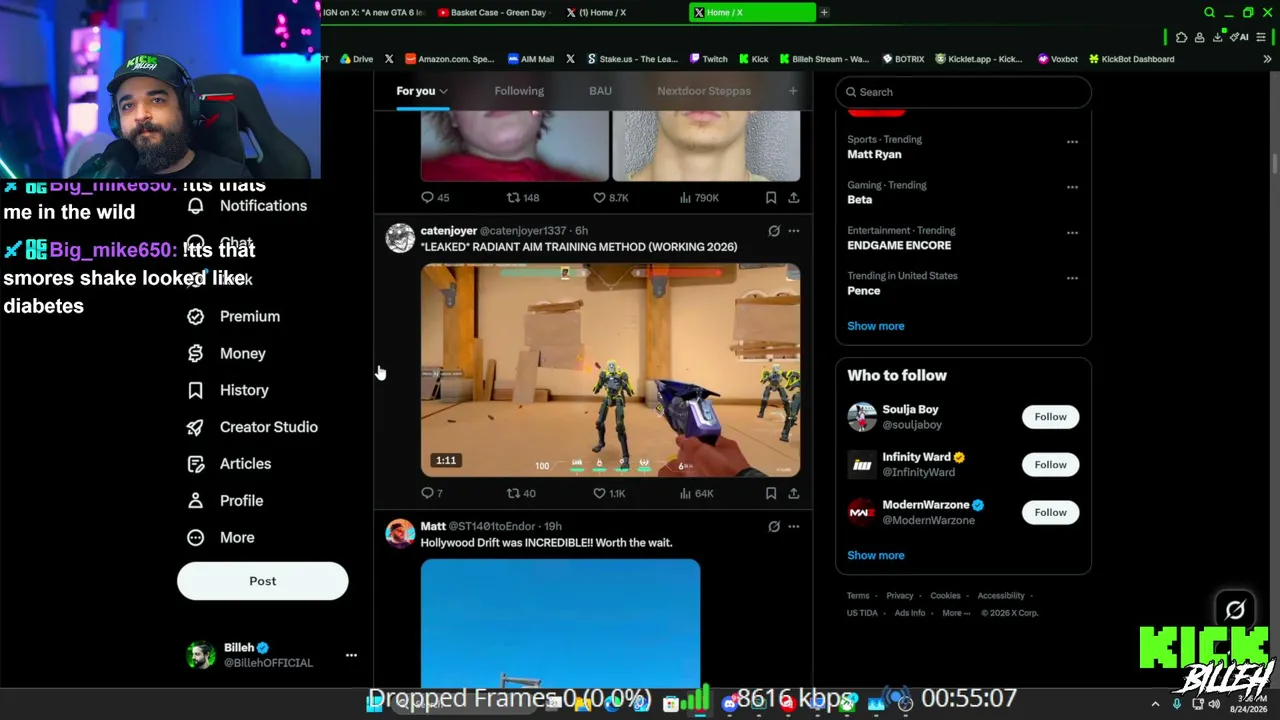Switch to the BAU tab
The height and width of the screenshot is (720, 1280).
[600, 91]
